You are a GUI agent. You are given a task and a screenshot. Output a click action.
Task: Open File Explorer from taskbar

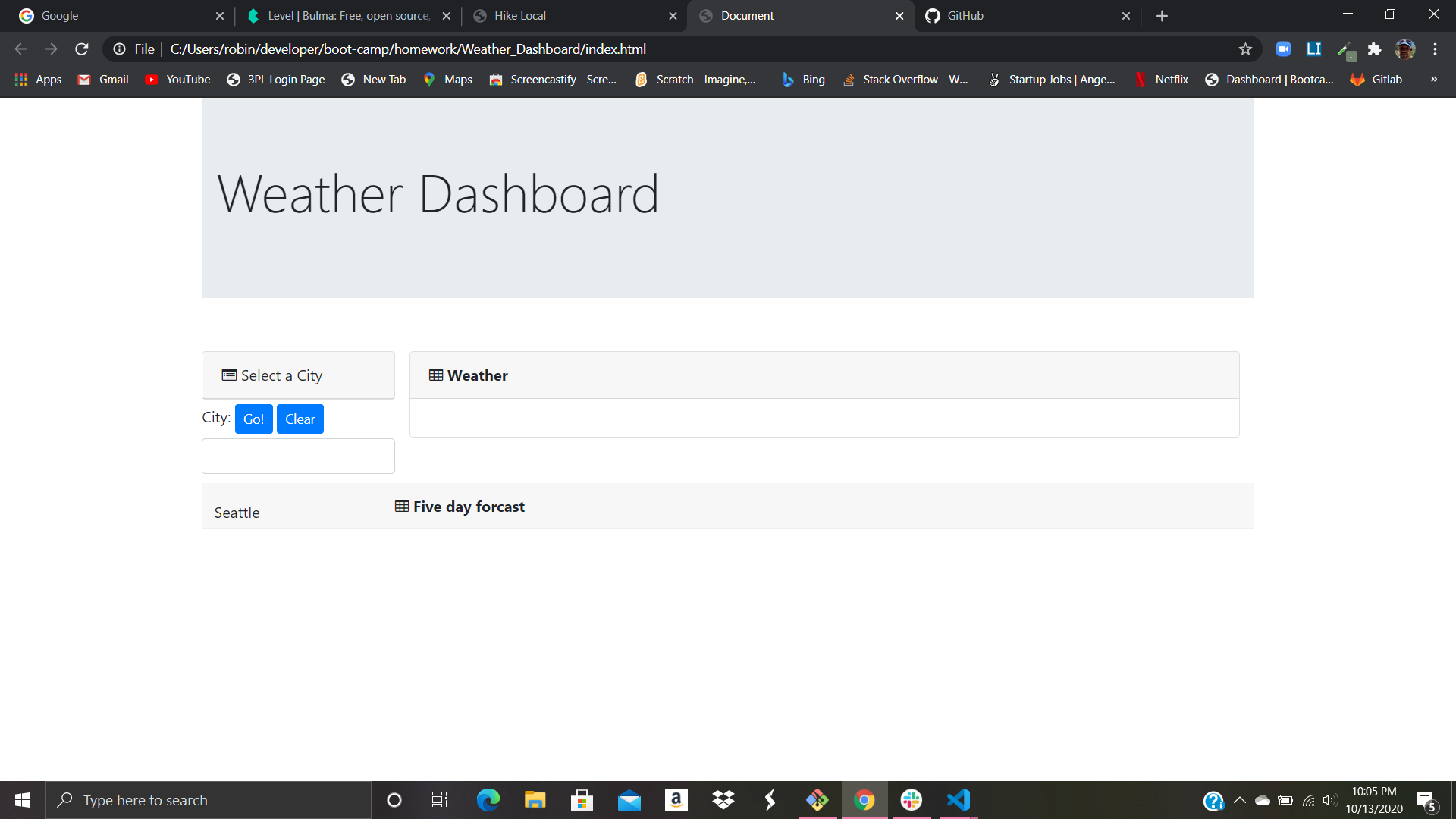(x=535, y=800)
